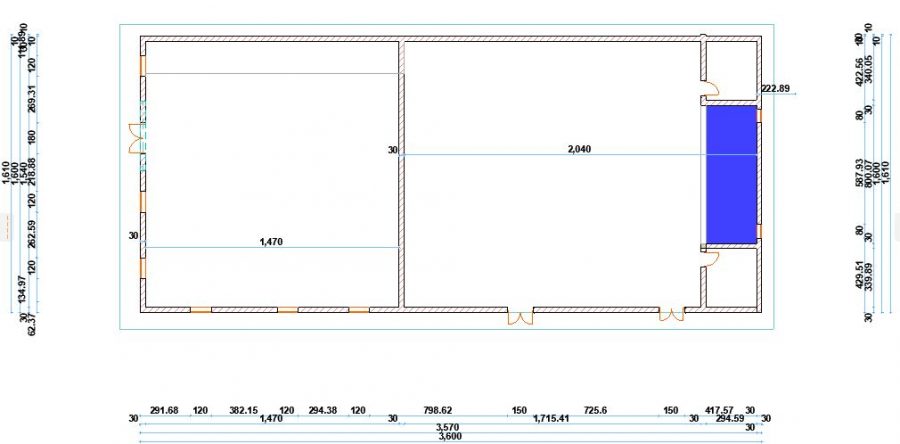Viewport: 900px width, 444px height.
Task: Click the 1,470 dimension inside left room
Action: coord(271,241)
